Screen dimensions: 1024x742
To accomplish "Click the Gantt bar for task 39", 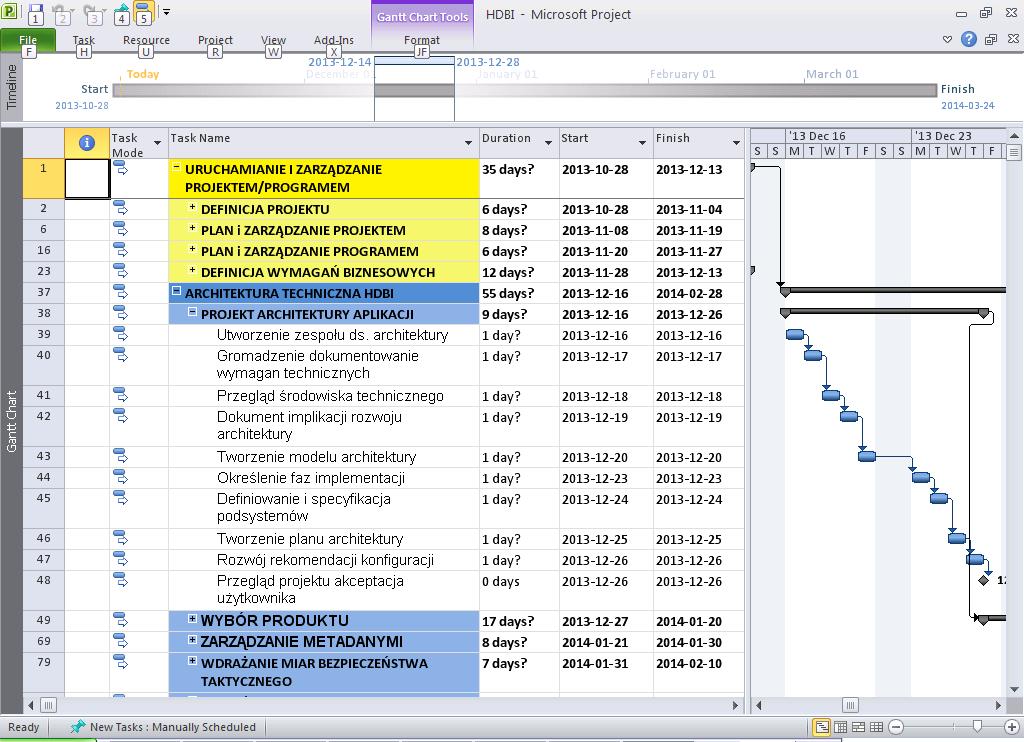I will tap(795, 334).
